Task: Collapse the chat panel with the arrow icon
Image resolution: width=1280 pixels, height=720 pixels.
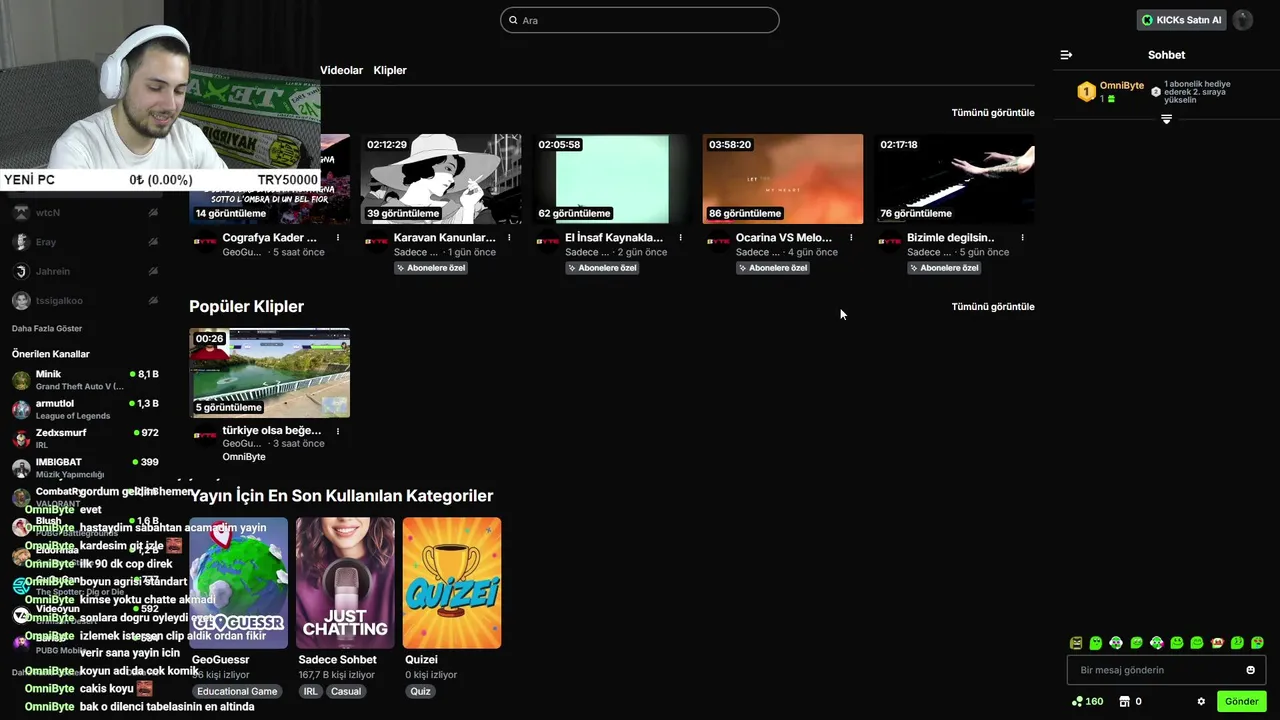Action: pyautogui.click(x=1066, y=55)
